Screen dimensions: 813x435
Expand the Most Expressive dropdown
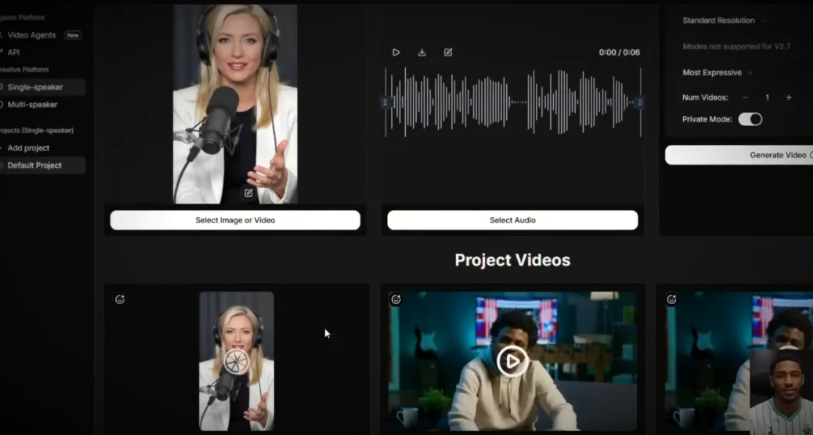718,72
